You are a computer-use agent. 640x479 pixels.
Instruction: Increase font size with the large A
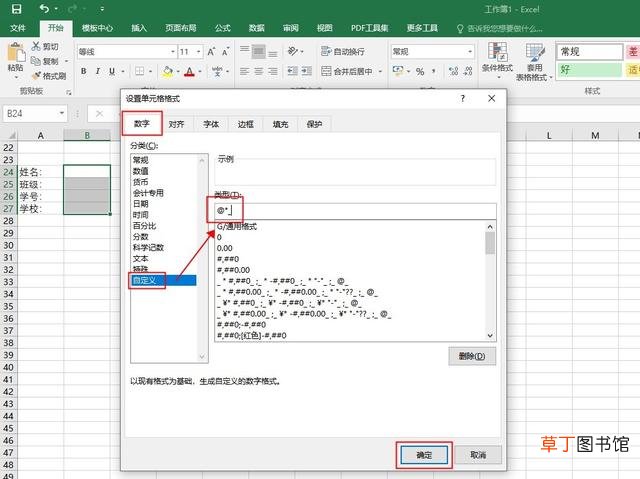pyautogui.click(x=211, y=52)
